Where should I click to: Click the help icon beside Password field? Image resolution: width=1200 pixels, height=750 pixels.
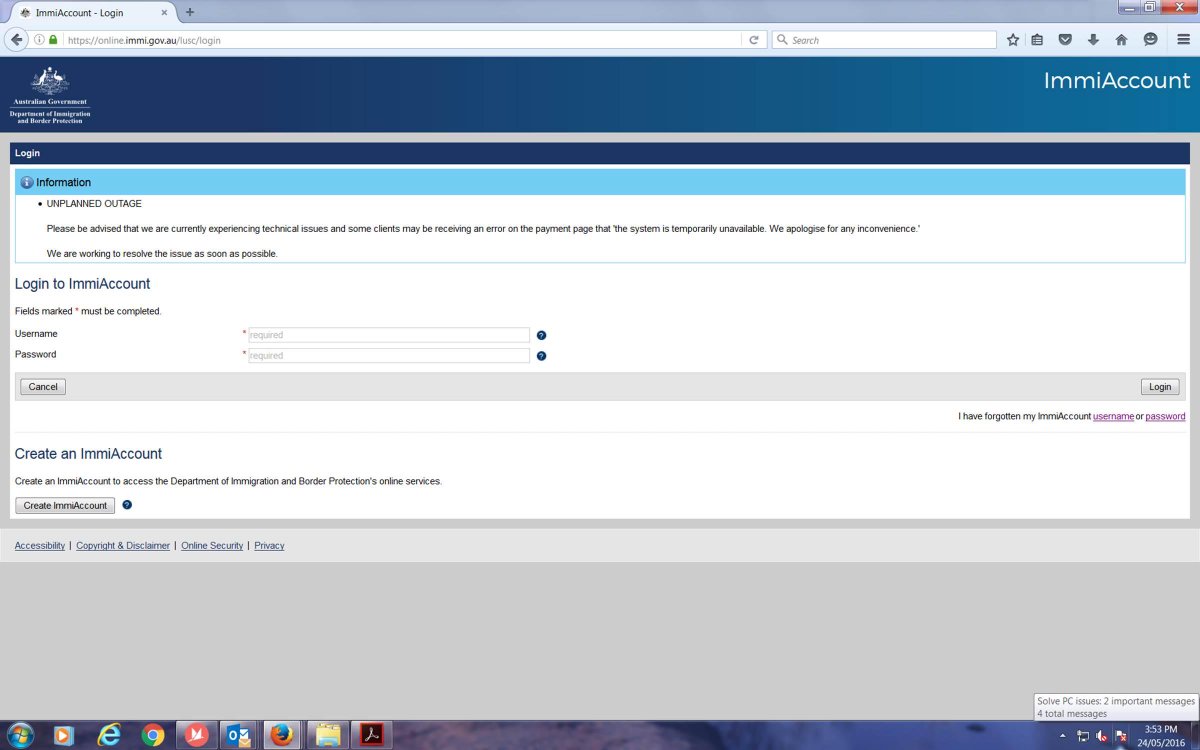tap(541, 356)
